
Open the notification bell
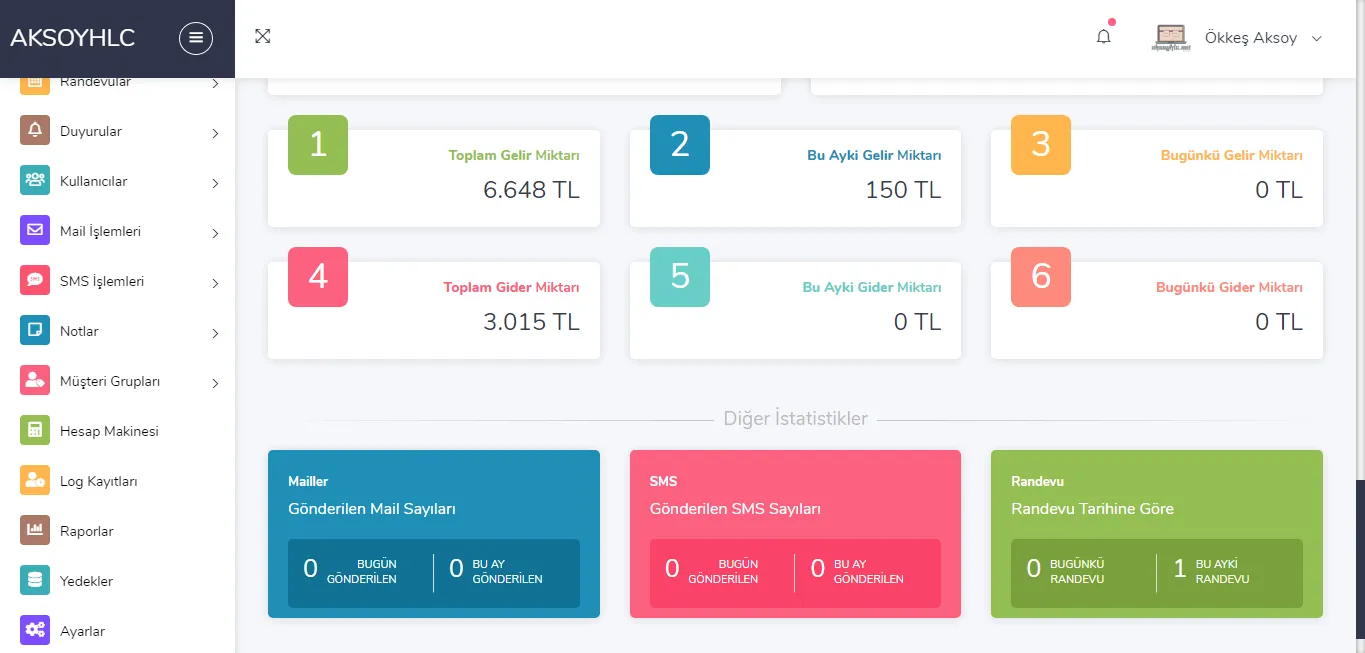pos(1104,37)
